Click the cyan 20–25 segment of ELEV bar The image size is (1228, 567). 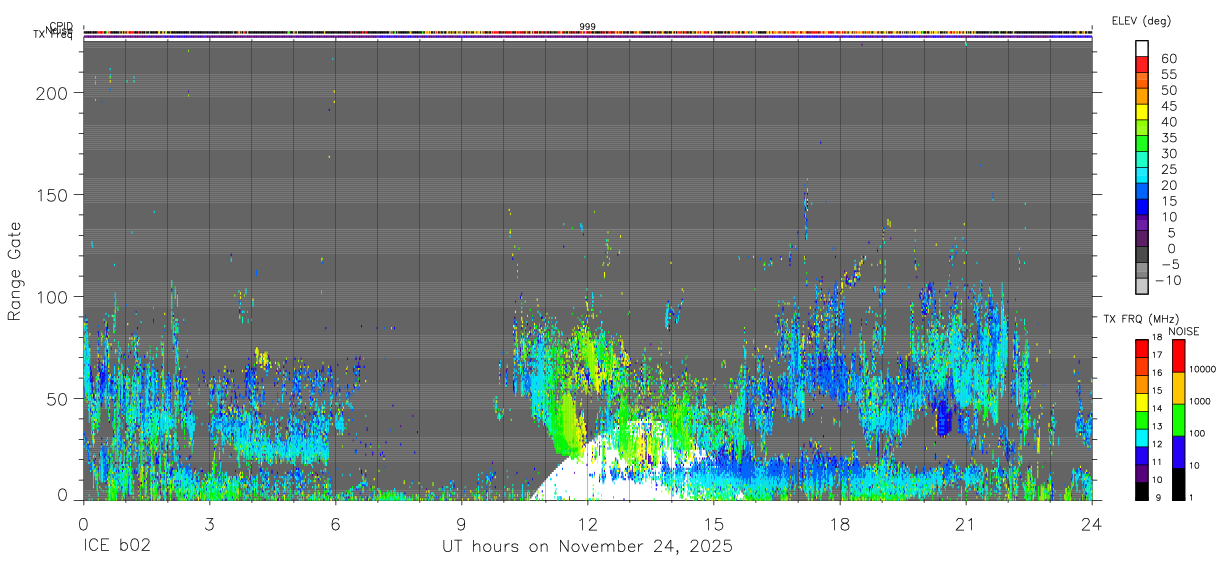coord(1141,176)
